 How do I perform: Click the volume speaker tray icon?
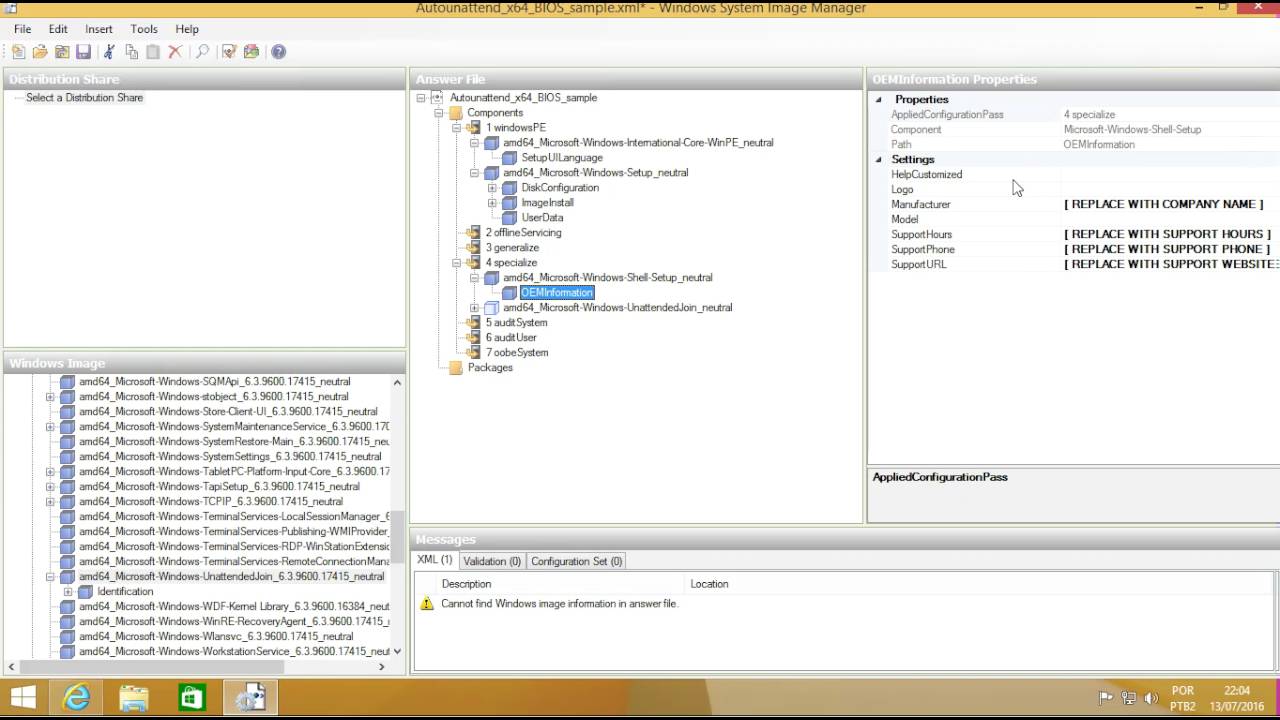(1151, 698)
